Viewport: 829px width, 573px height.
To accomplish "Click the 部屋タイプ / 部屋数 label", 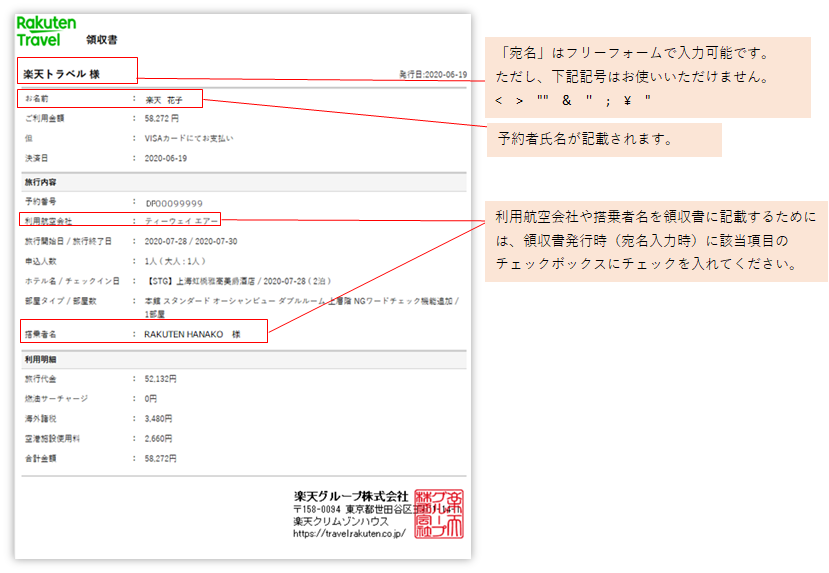I will 61,301.
